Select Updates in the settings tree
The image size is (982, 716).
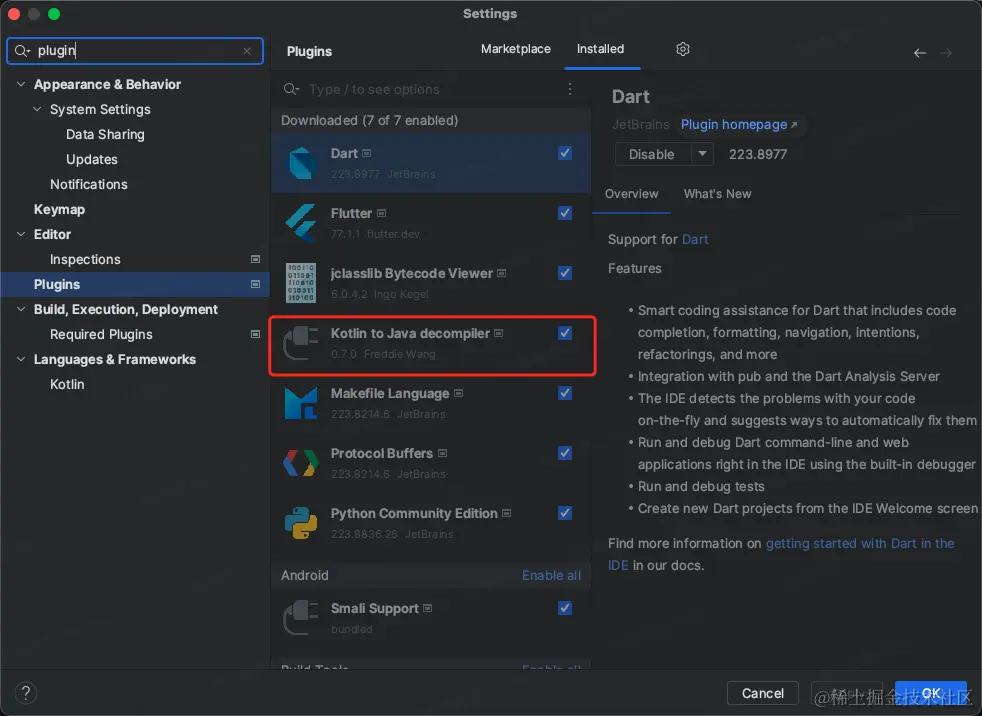pyautogui.click(x=91, y=159)
